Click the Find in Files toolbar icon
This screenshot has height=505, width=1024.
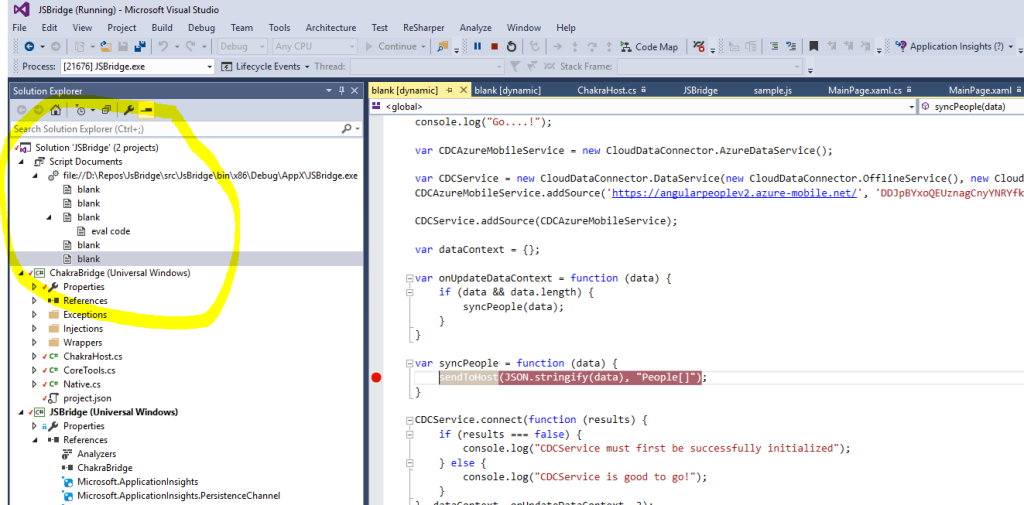(443, 46)
